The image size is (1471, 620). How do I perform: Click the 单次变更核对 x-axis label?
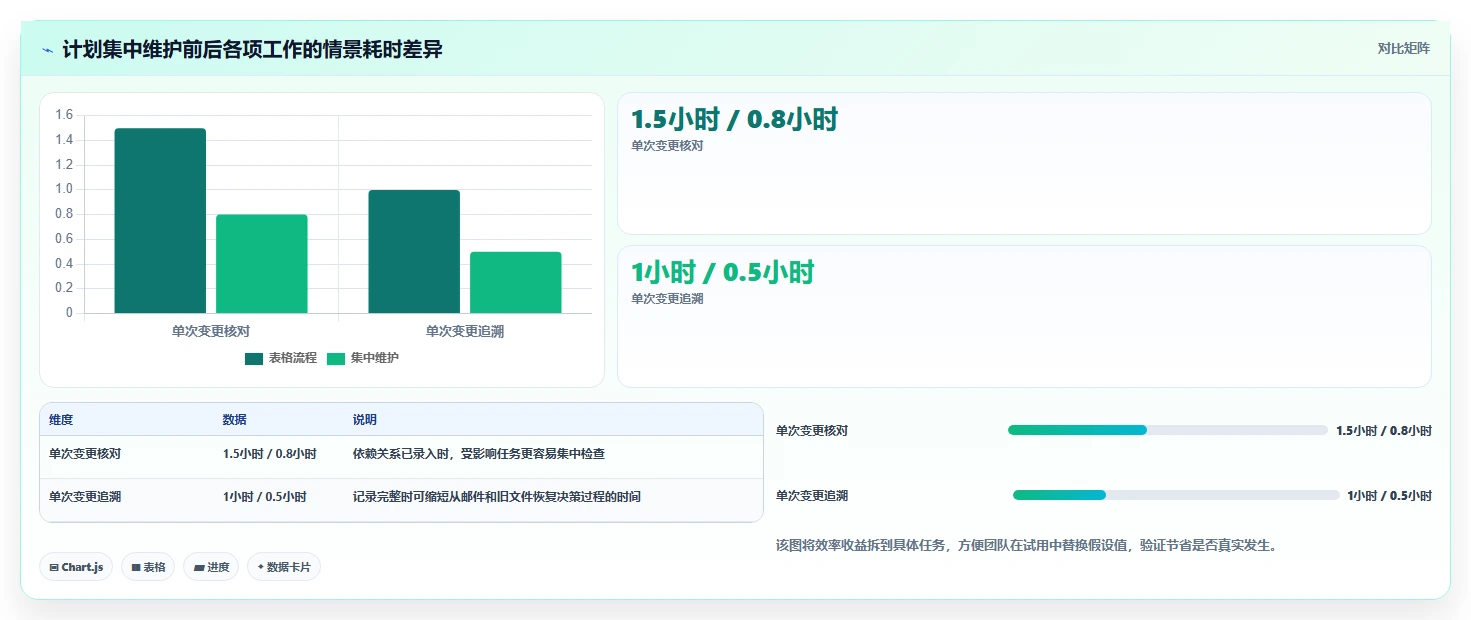point(211,331)
